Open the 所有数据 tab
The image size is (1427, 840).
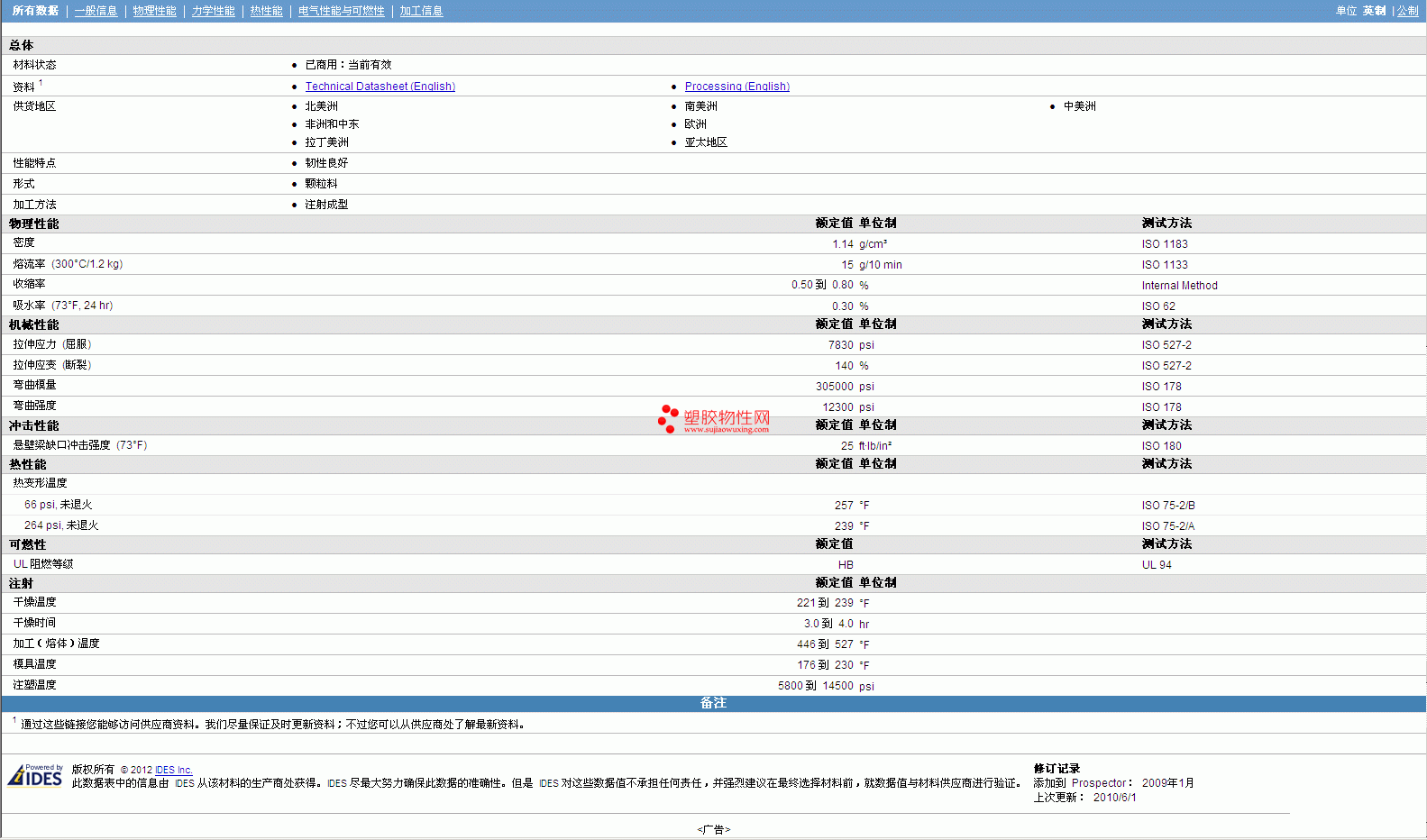pos(35,11)
